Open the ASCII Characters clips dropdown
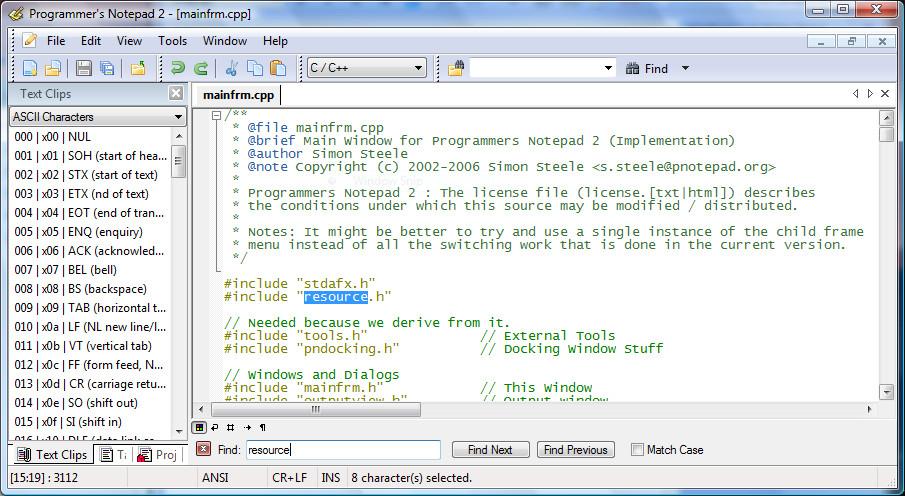 (x=98, y=117)
